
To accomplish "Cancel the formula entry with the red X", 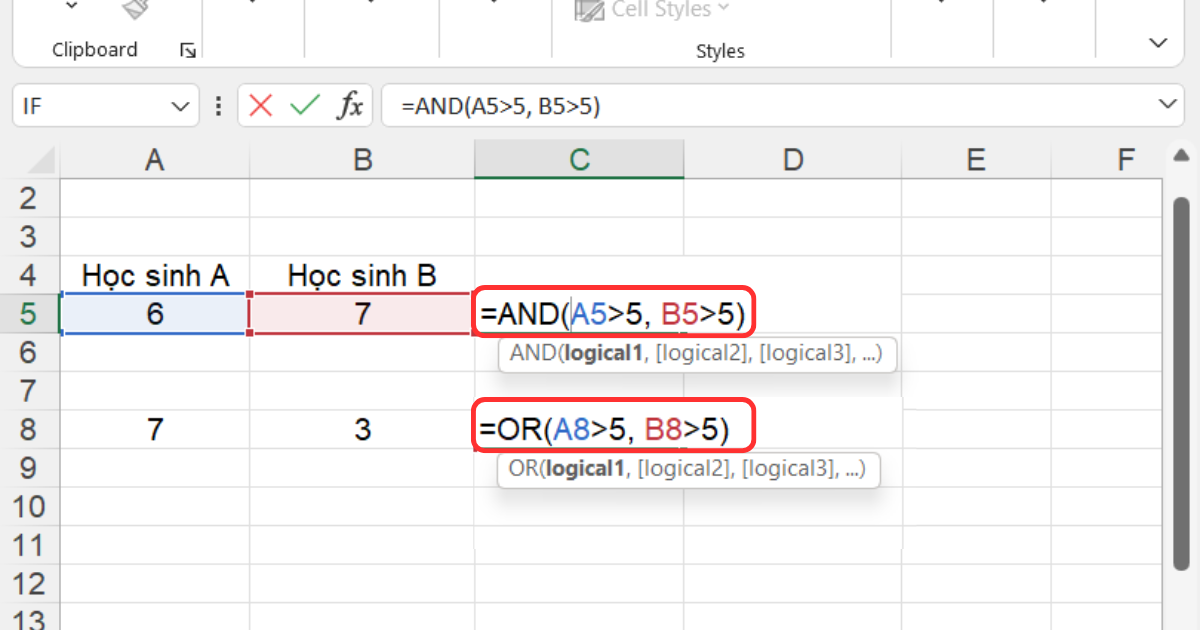I will pos(261,106).
